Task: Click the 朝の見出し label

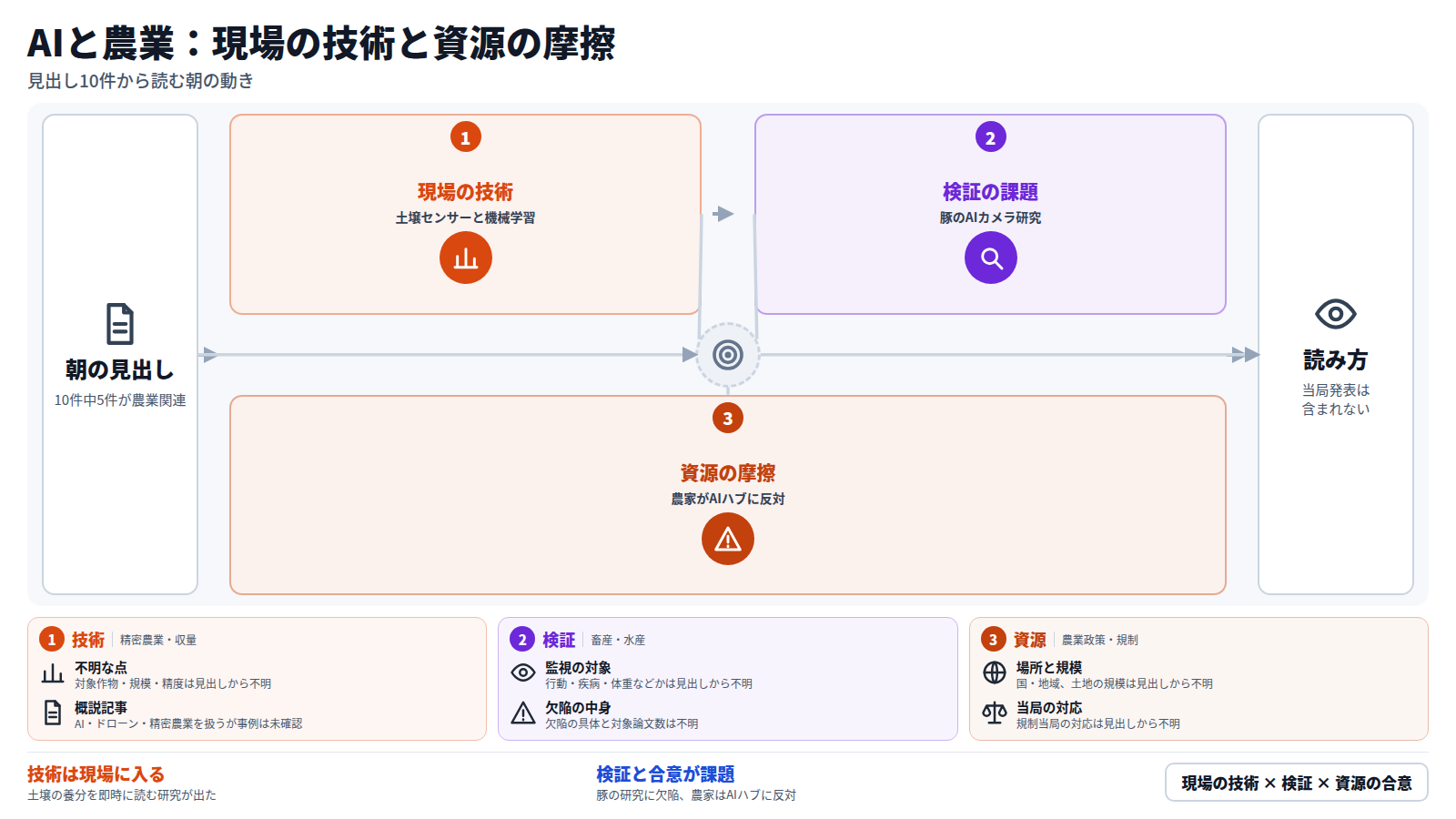Action: pyautogui.click(x=120, y=370)
